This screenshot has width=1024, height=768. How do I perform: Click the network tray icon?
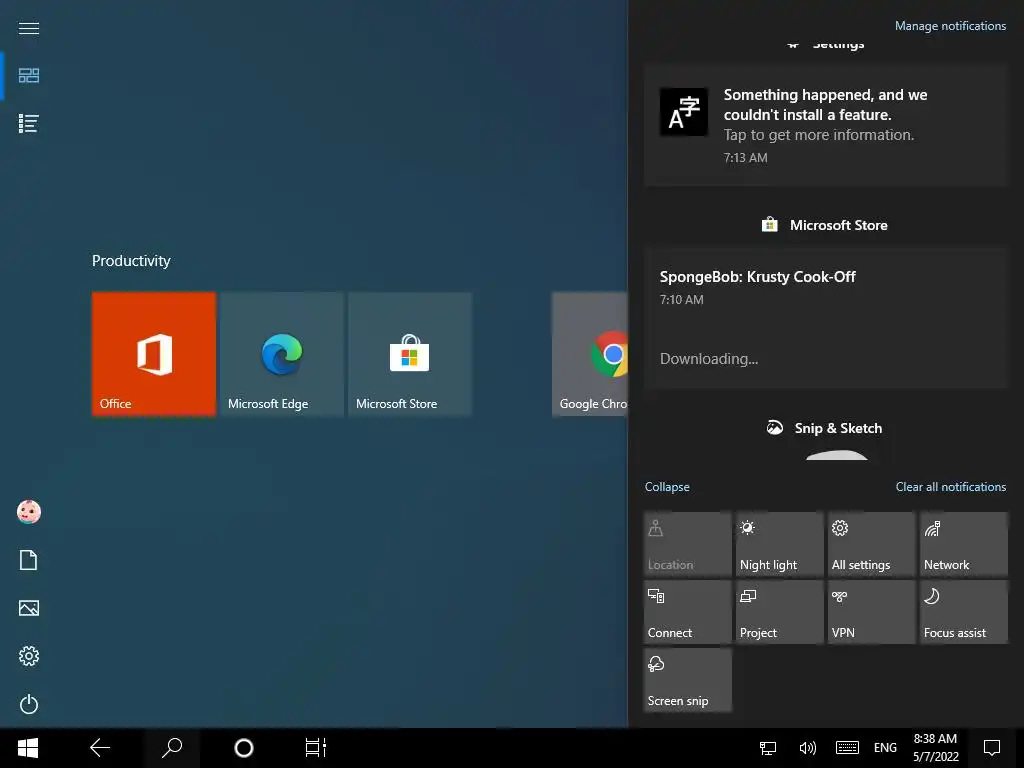tap(768, 748)
